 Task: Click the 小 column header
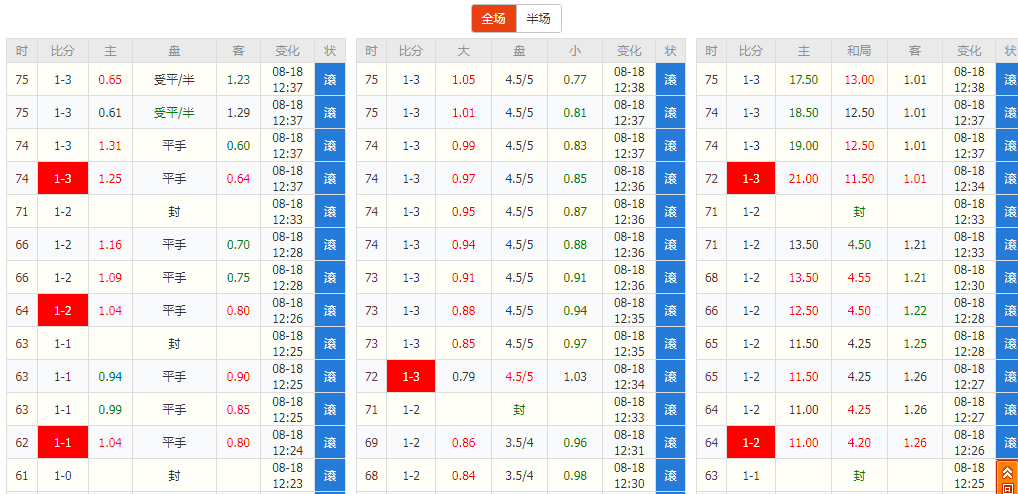[575, 51]
